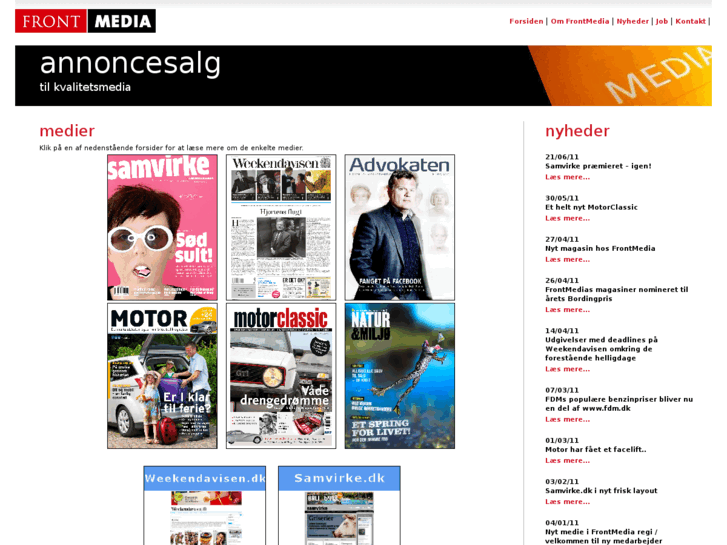Read more about Motor har fået et facelift
The height and width of the screenshot is (545, 727).
click(568, 461)
